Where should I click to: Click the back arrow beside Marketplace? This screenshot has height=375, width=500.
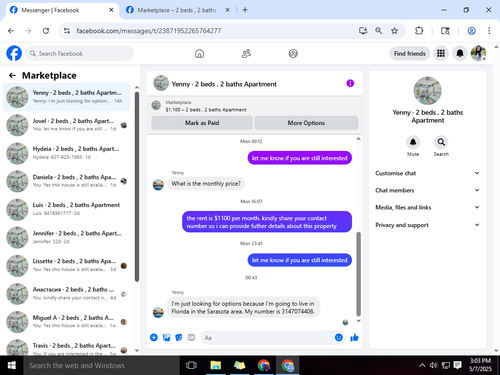tap(12, 76)
